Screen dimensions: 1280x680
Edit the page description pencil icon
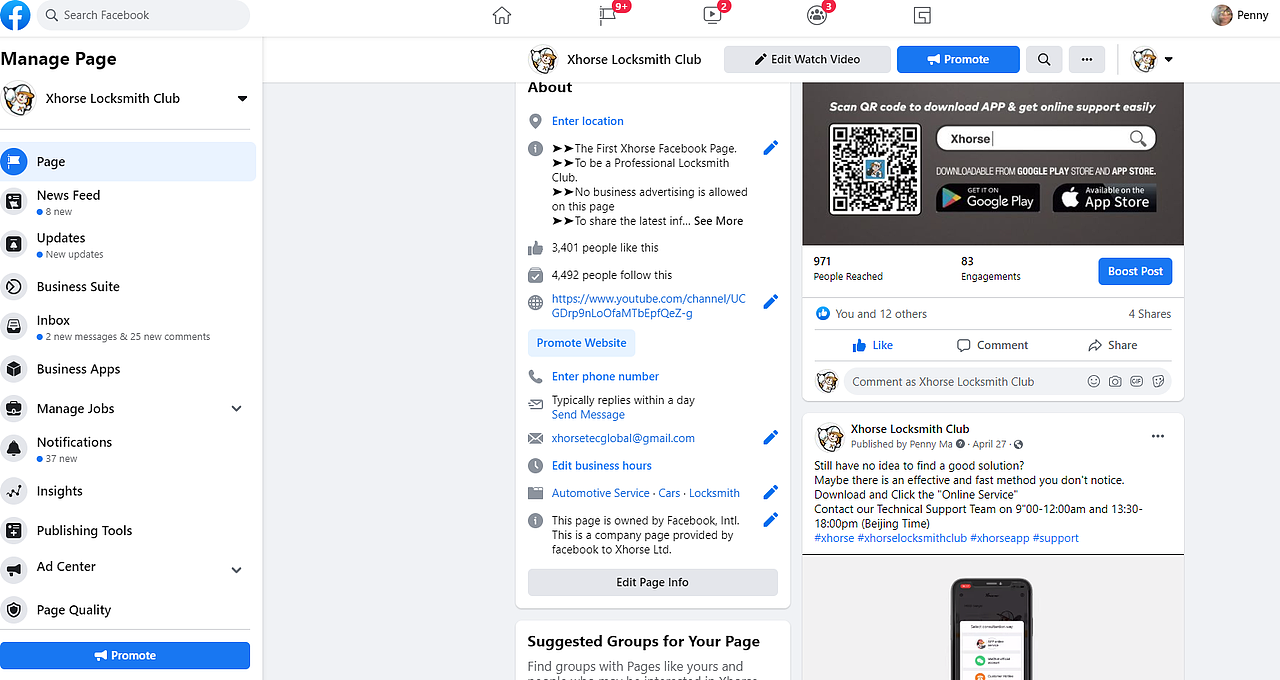click(771, 148)
